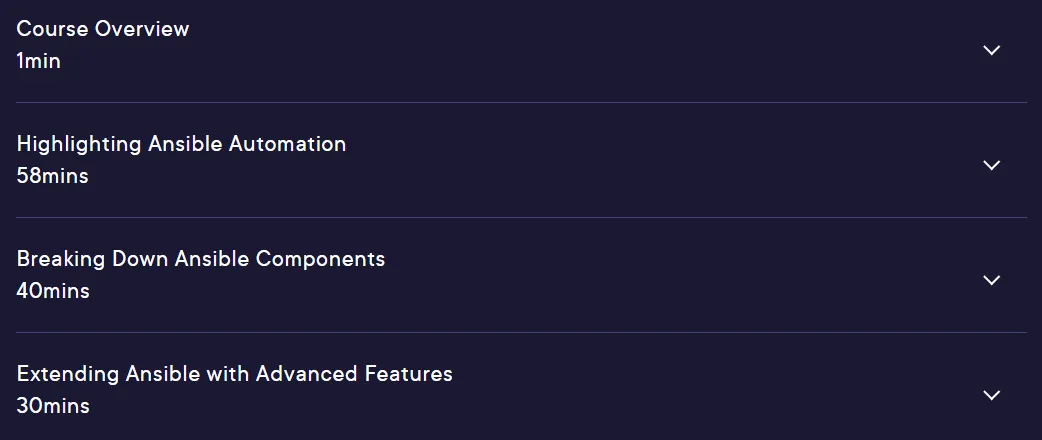Click the 30mins duration text
Image resolution: width=1042 pixels, height=440 pixels.
[53, 406]
